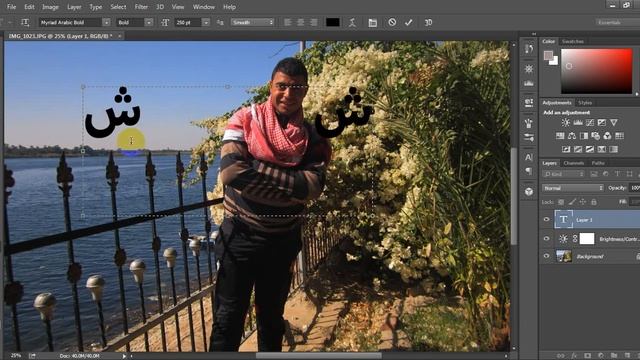Viewport: 640px width, 360px height.
Task: Right align the text
Action: pyautogui.click(x=313, y=22)
